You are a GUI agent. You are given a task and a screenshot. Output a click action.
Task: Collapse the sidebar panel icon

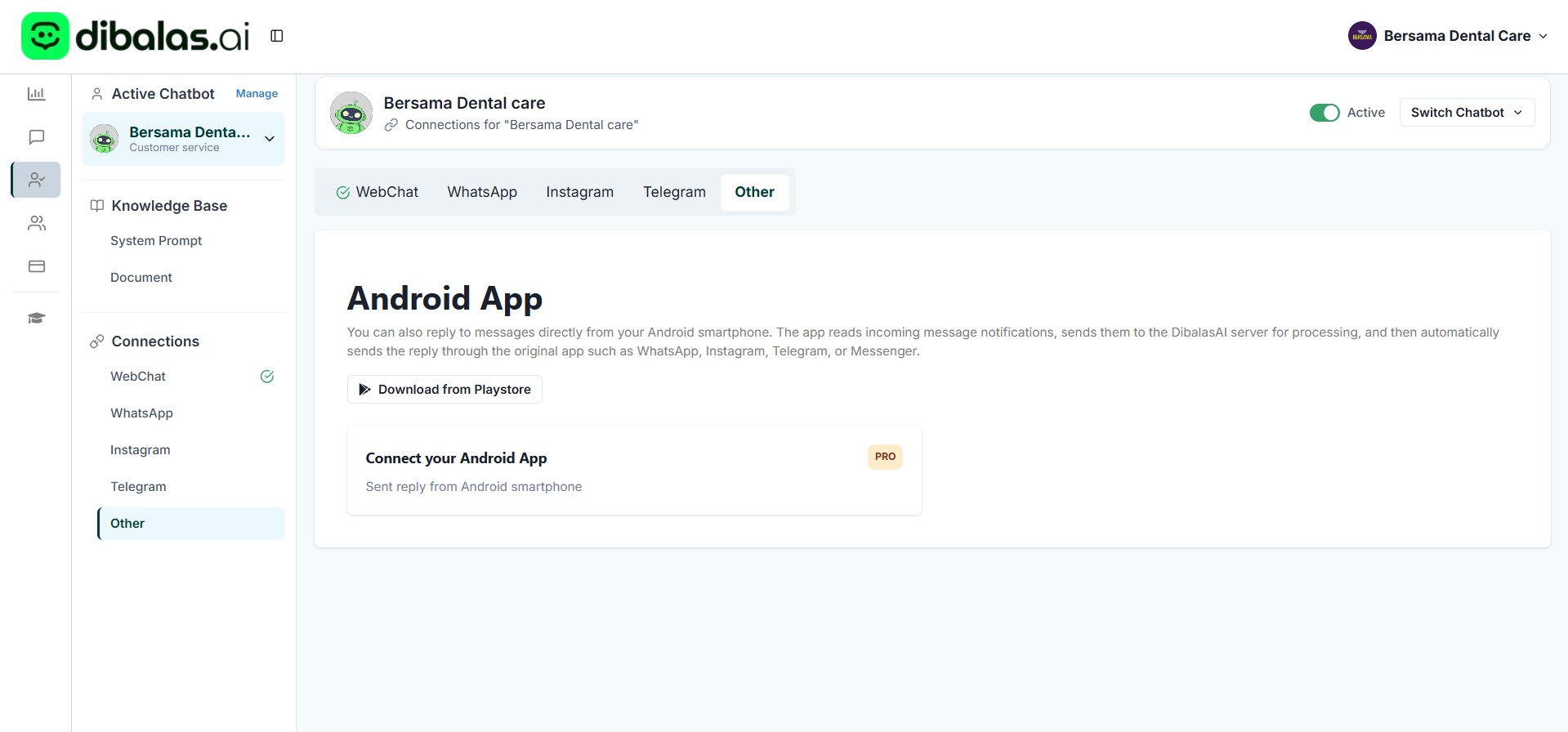pos(277,36)
